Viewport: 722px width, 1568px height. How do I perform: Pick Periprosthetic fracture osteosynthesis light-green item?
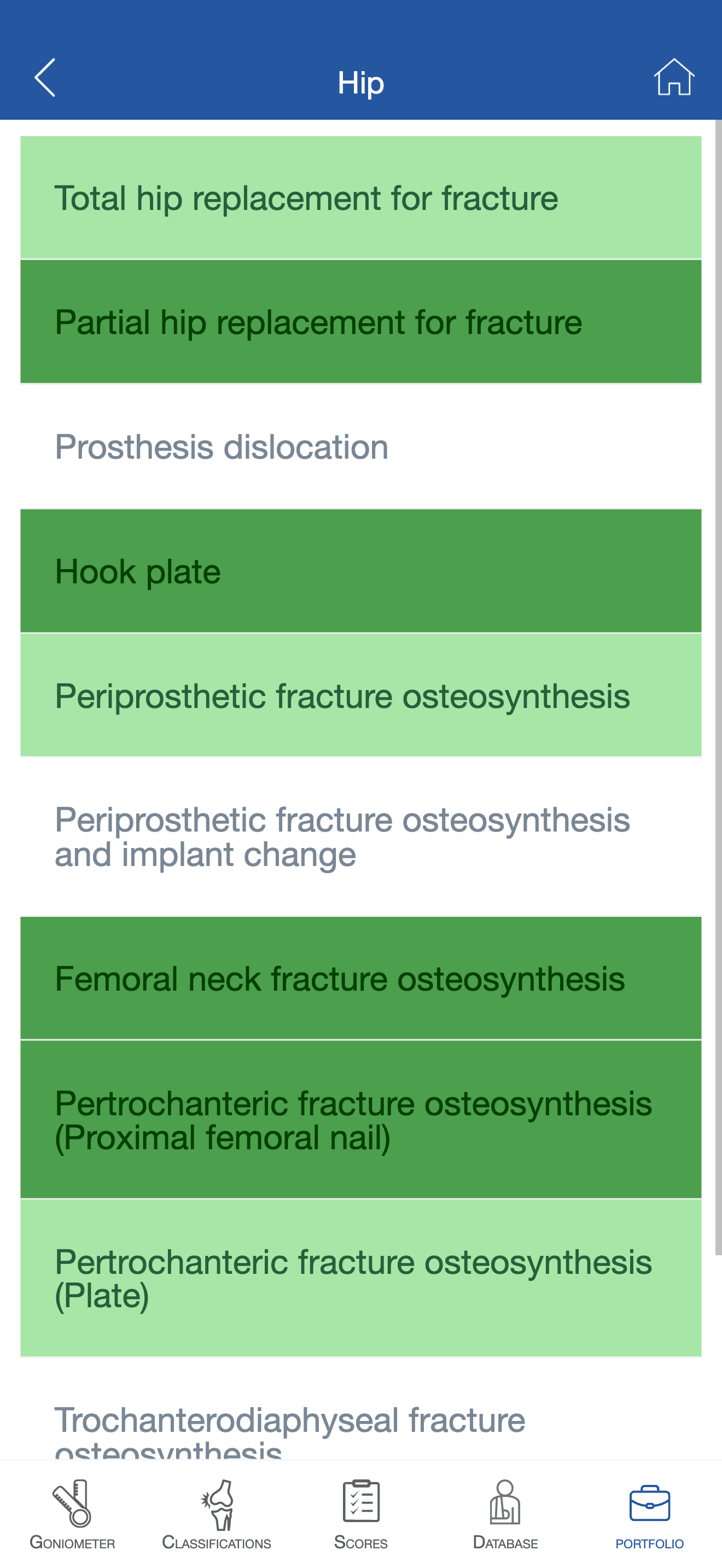(360, 695)
